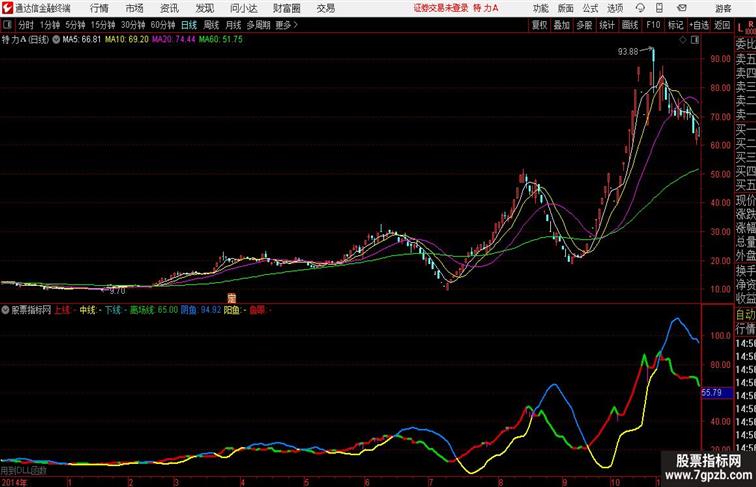Add stock via +自选 button
Image resolution: width=756 pixels, height=487 pixels.
pyautogui.click(x=699, y=25)
